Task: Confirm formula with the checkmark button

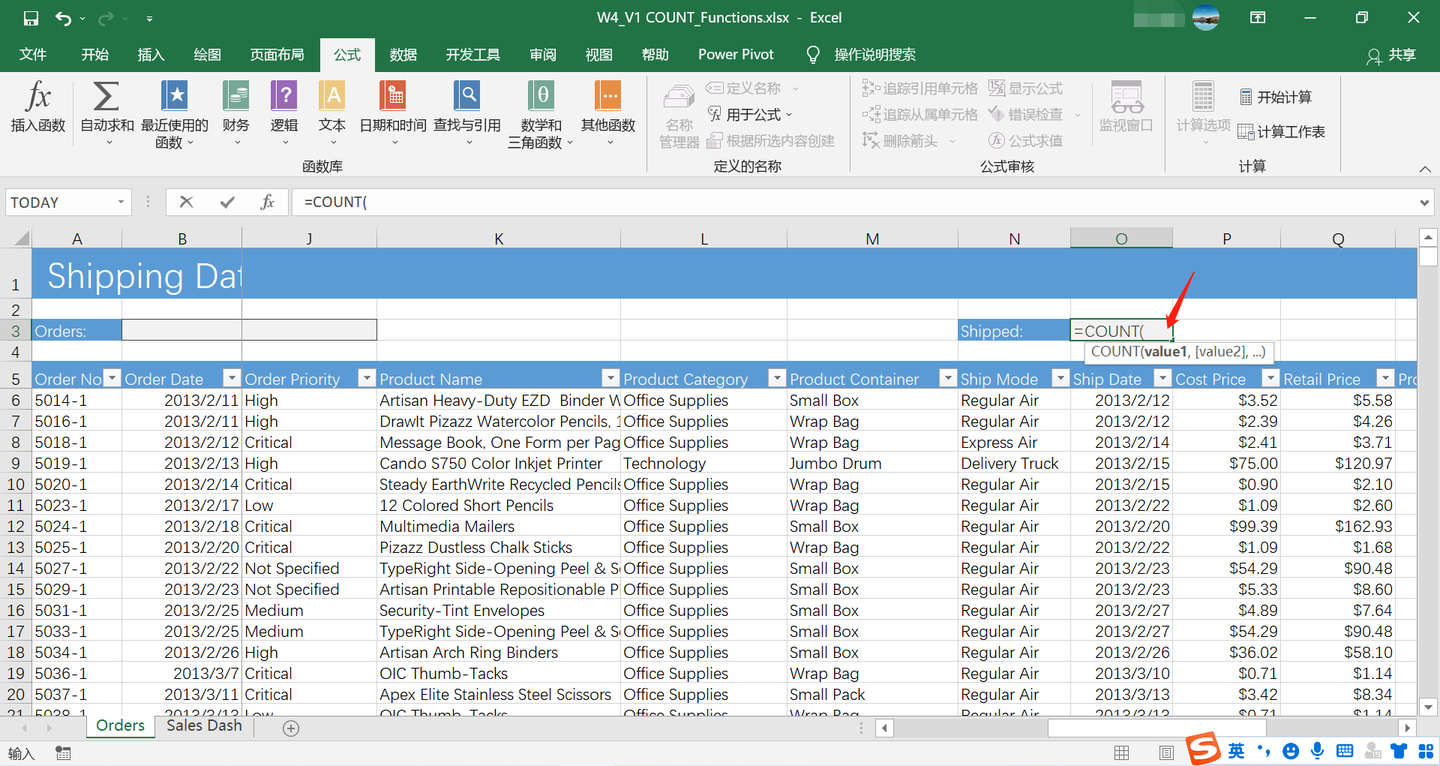Action: tap(227, 202)
